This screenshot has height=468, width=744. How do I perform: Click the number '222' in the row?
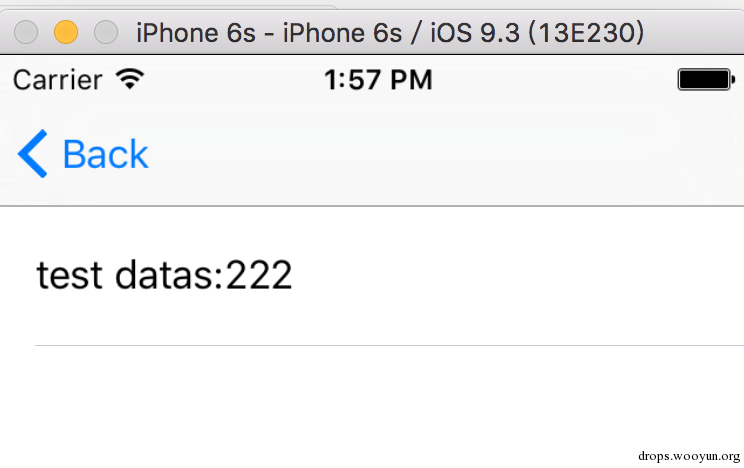pos(259,274)
